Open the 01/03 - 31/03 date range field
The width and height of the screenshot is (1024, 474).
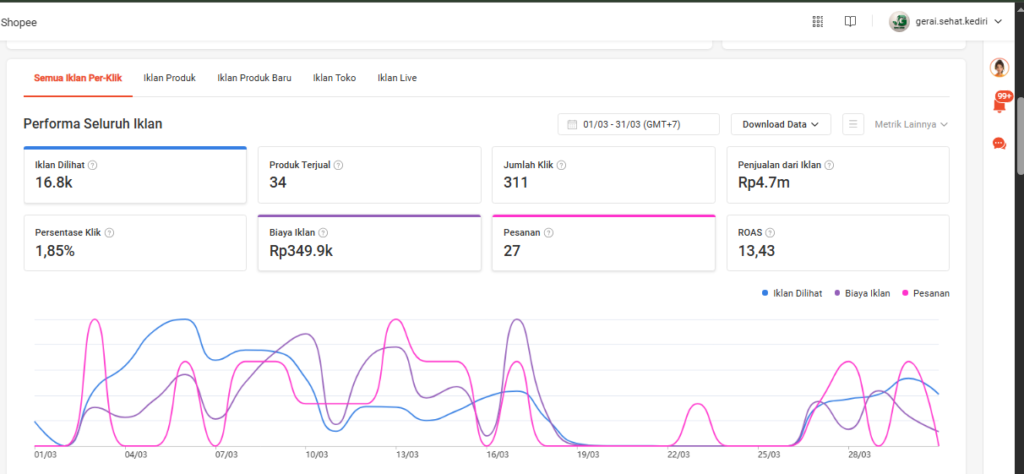(638, 124)
